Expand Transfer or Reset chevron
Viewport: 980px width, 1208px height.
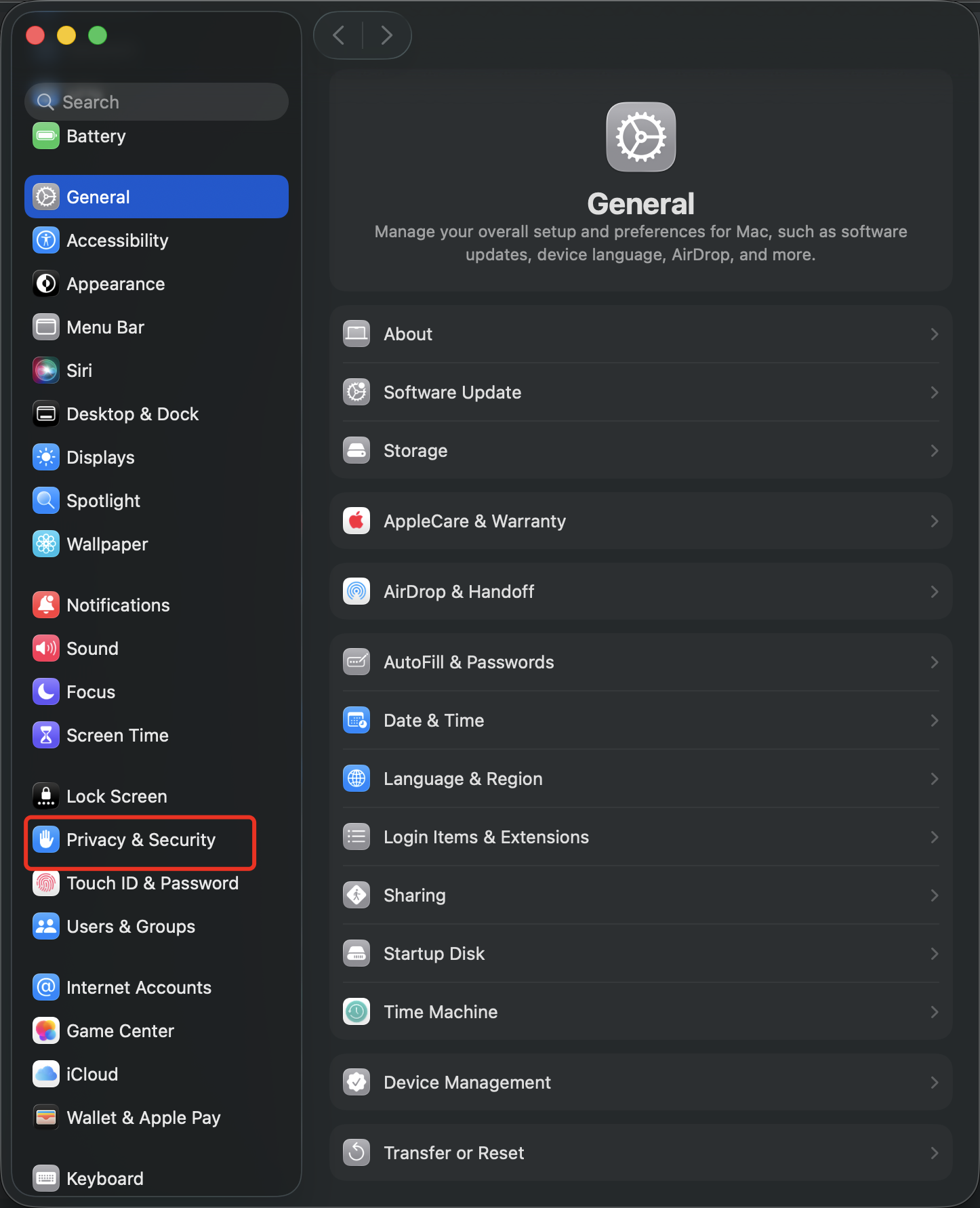click(934, 1153)
